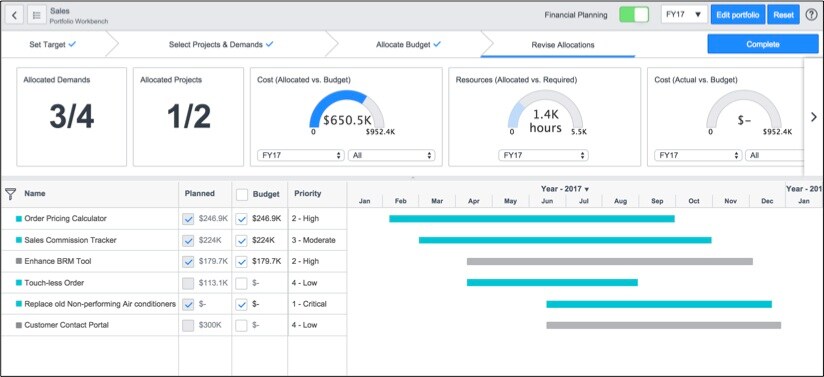Click gray square beside Enhance BRM Tool
Image resolution: width=824 pixels, height=377 pixels.
19,261
